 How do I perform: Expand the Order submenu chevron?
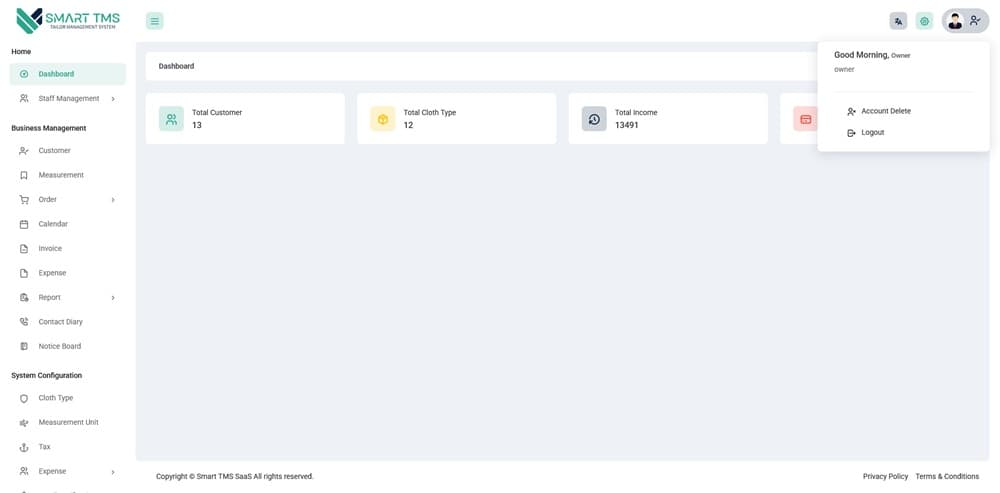click(113, 200)
